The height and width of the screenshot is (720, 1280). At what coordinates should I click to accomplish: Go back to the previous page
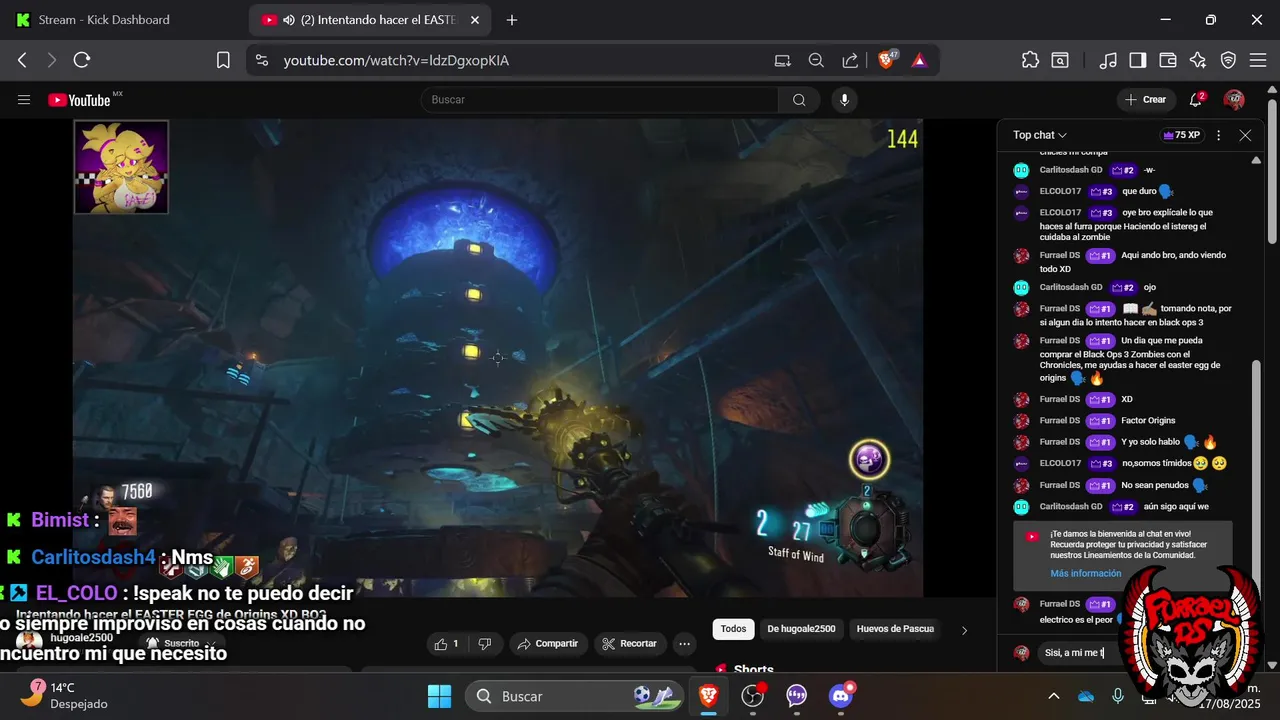(22, 60)
